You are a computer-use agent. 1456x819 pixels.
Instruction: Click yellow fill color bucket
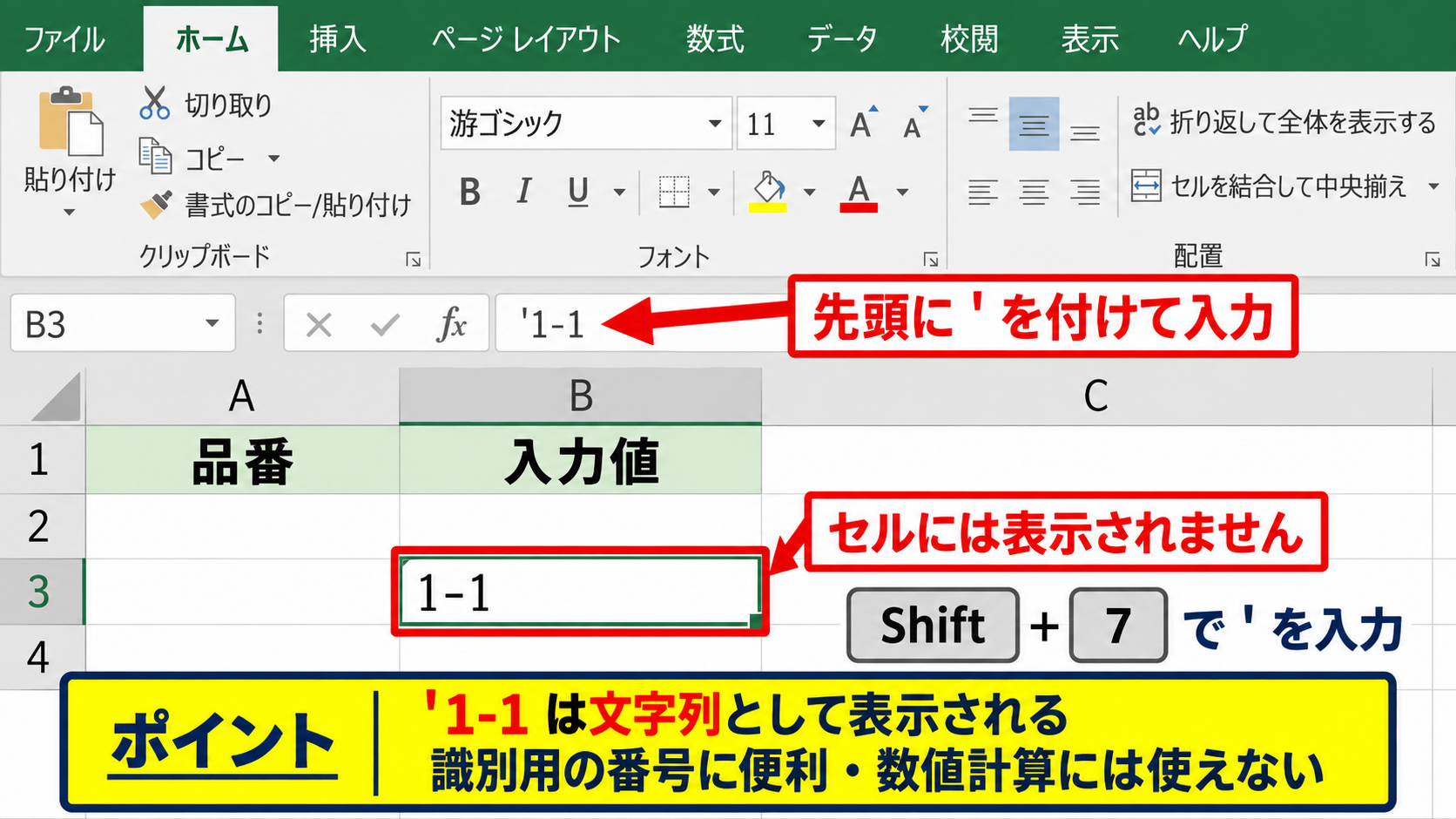tap(768, 192)
